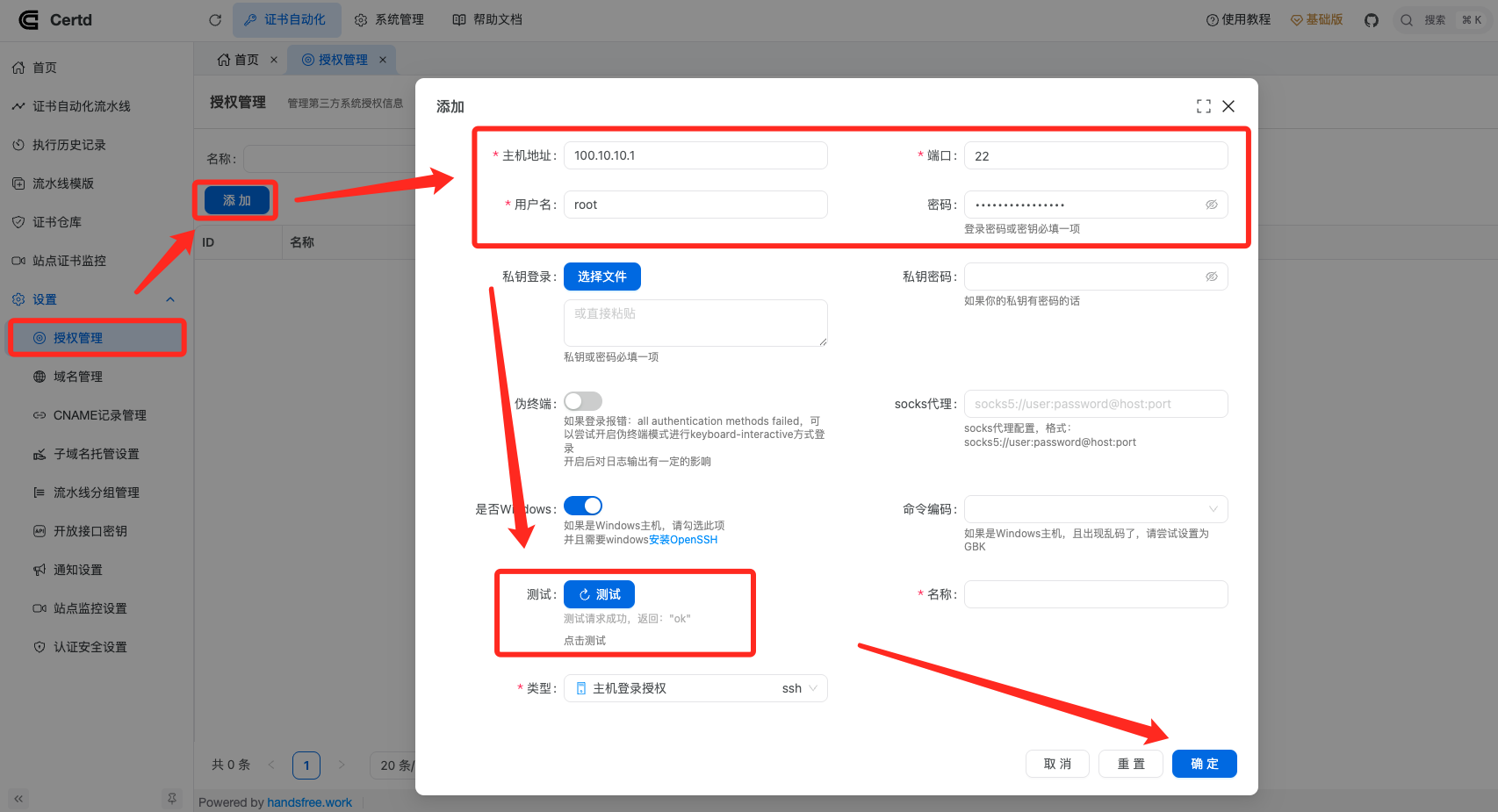Image resolution: width=1498 pixels, height=812 pixels.
Task: Collapse the sidebar with the « icon
Action: coord(18,799)
